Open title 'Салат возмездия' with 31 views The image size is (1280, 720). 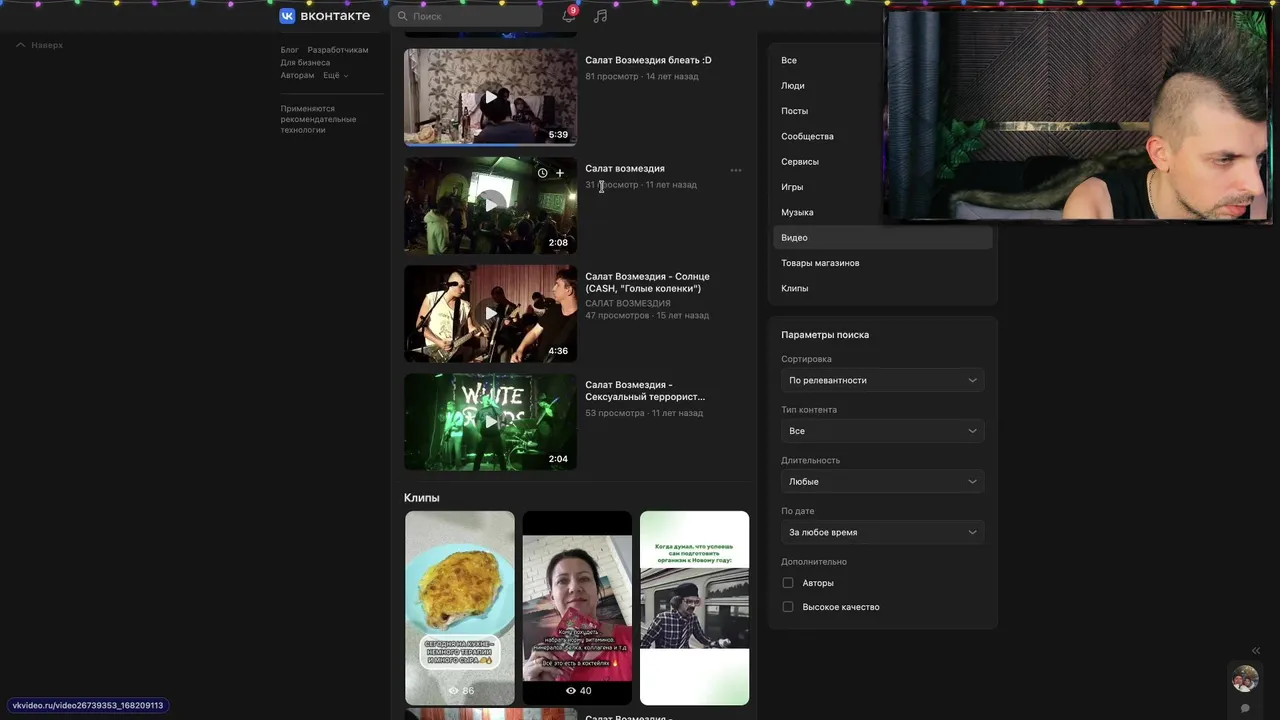coord(625,168)
